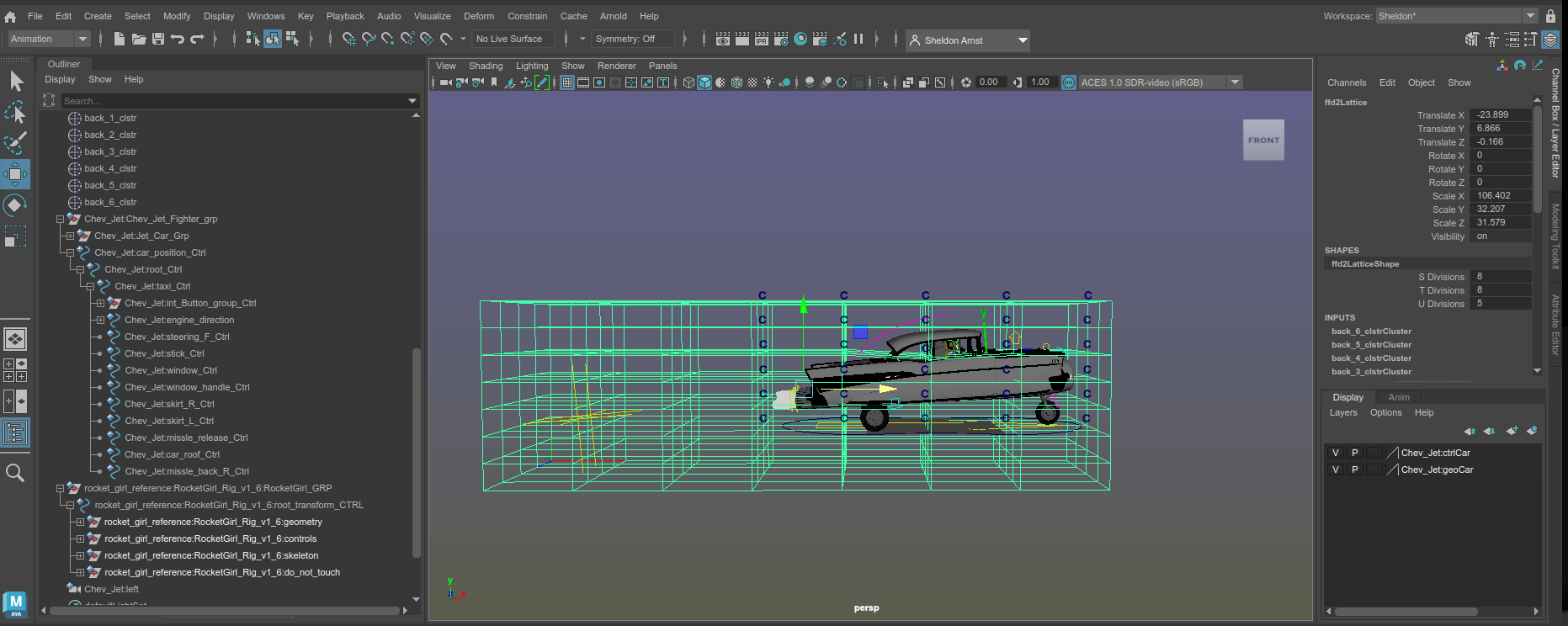Open the ACES color view transform dropdown
The height and width of the screenshot is (626, 1568).
click(1235, 82)
